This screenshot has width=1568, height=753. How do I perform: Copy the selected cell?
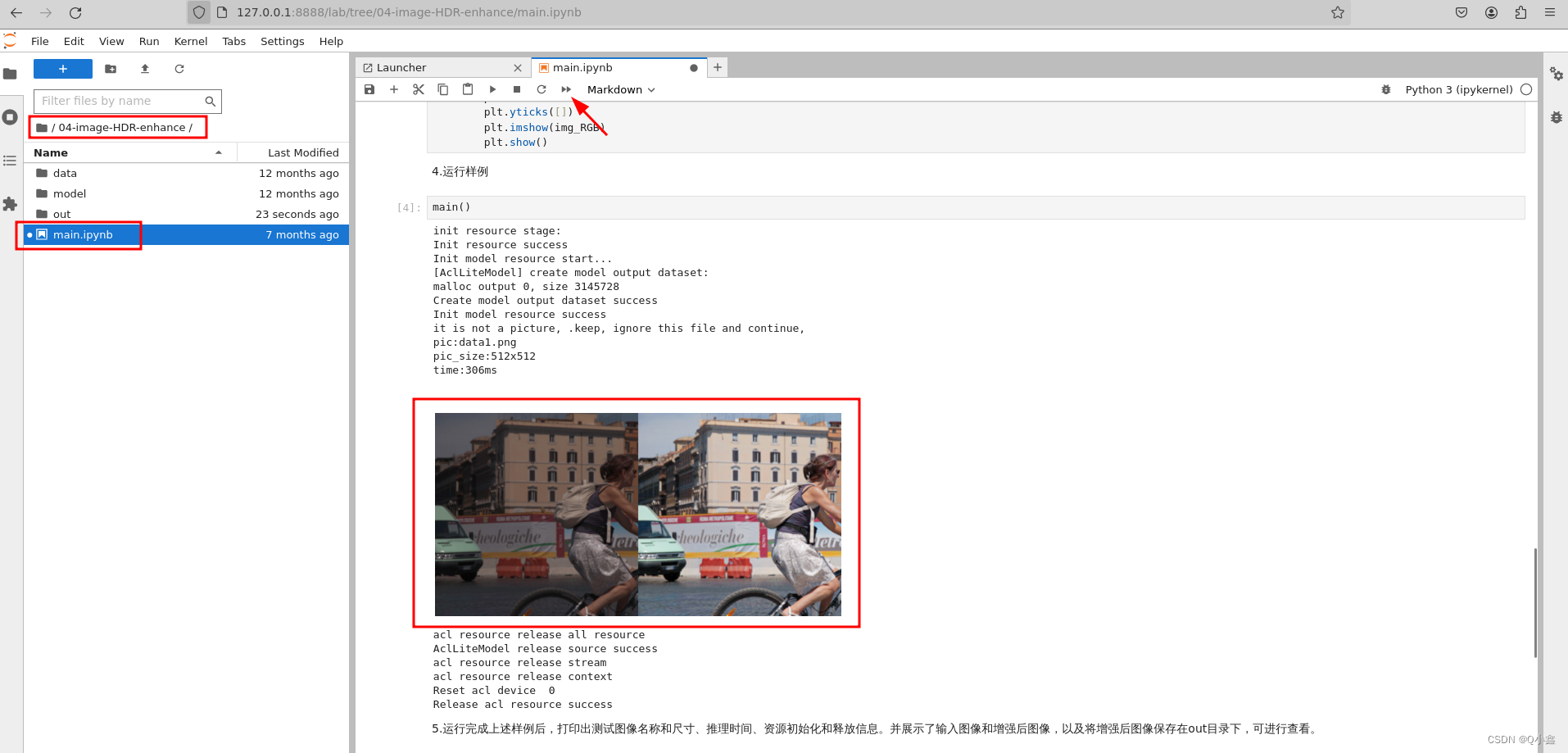tap(443, 89)
